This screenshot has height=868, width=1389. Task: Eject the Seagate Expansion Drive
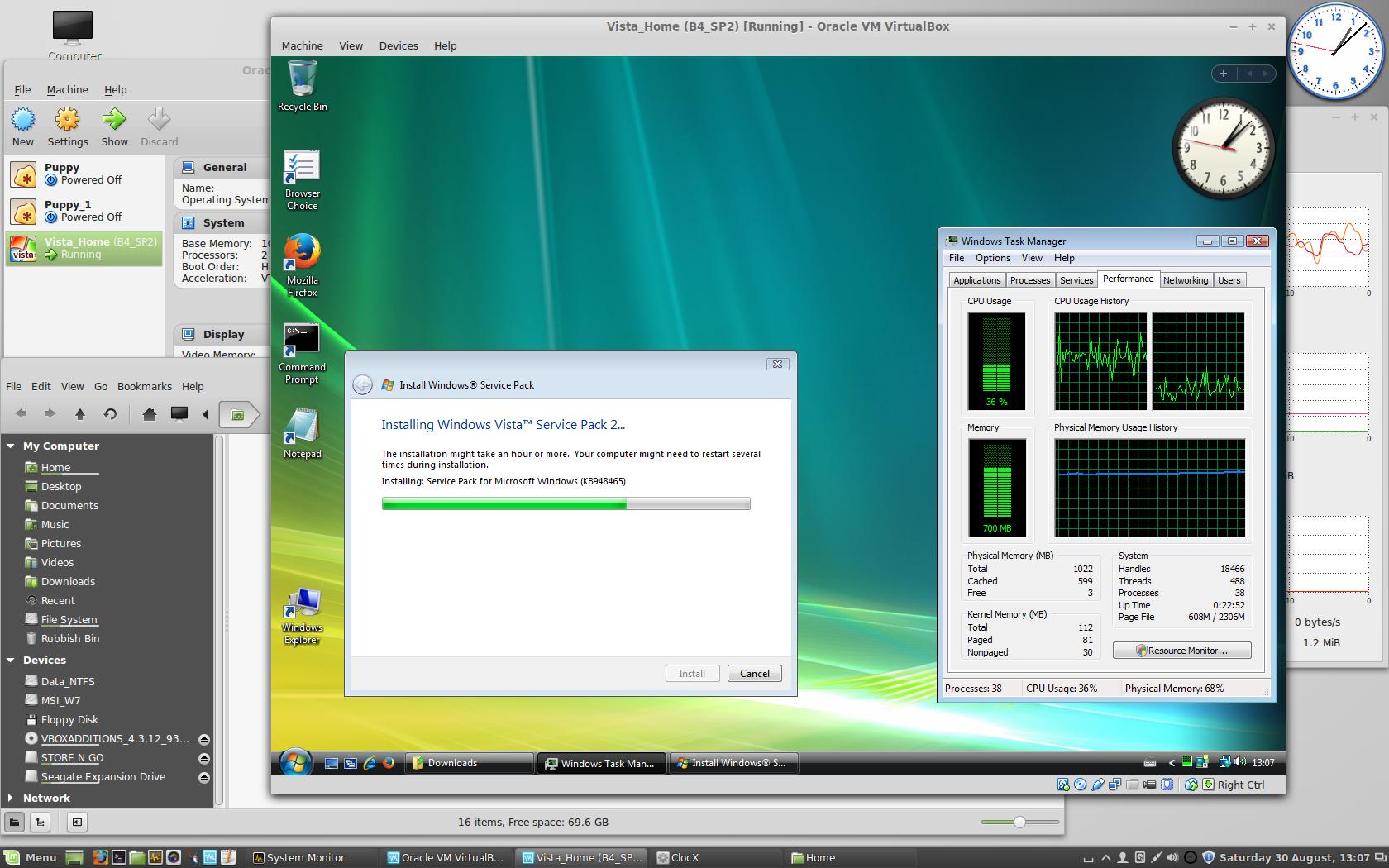point(204,777)
